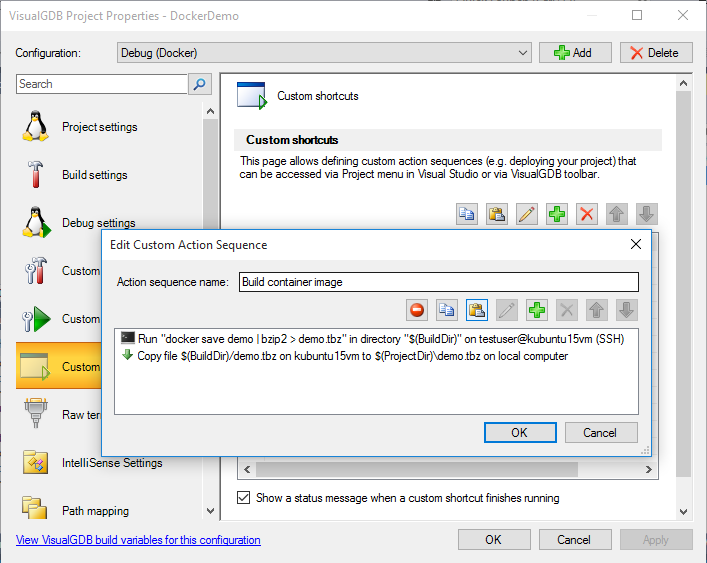
Task: Click the main page vertical scrollbar thumb
Action: 684,284
